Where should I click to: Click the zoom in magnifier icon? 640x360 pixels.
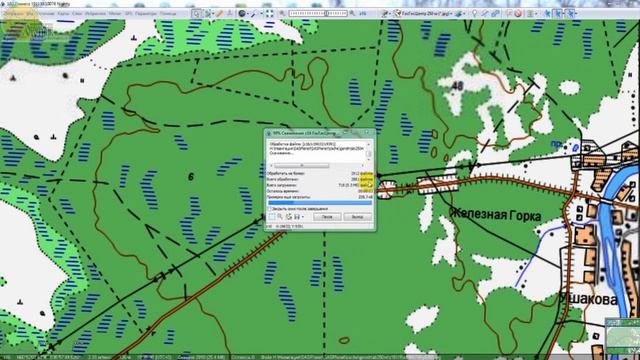tap(352, 13)
